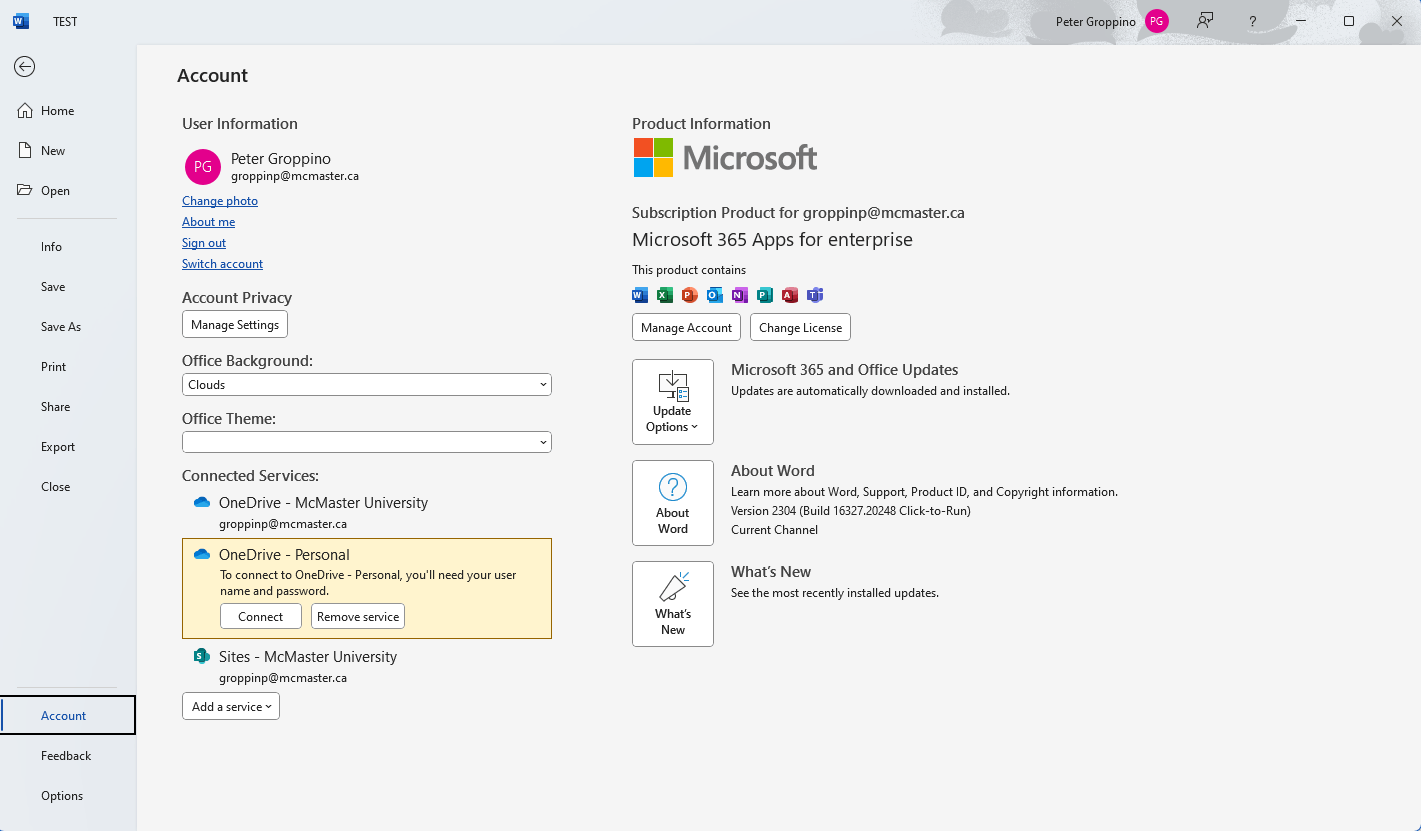Click the Microsoft 365 Apps for enterprise text
This screenshot has width=1421, height=831.
(772, 240)
